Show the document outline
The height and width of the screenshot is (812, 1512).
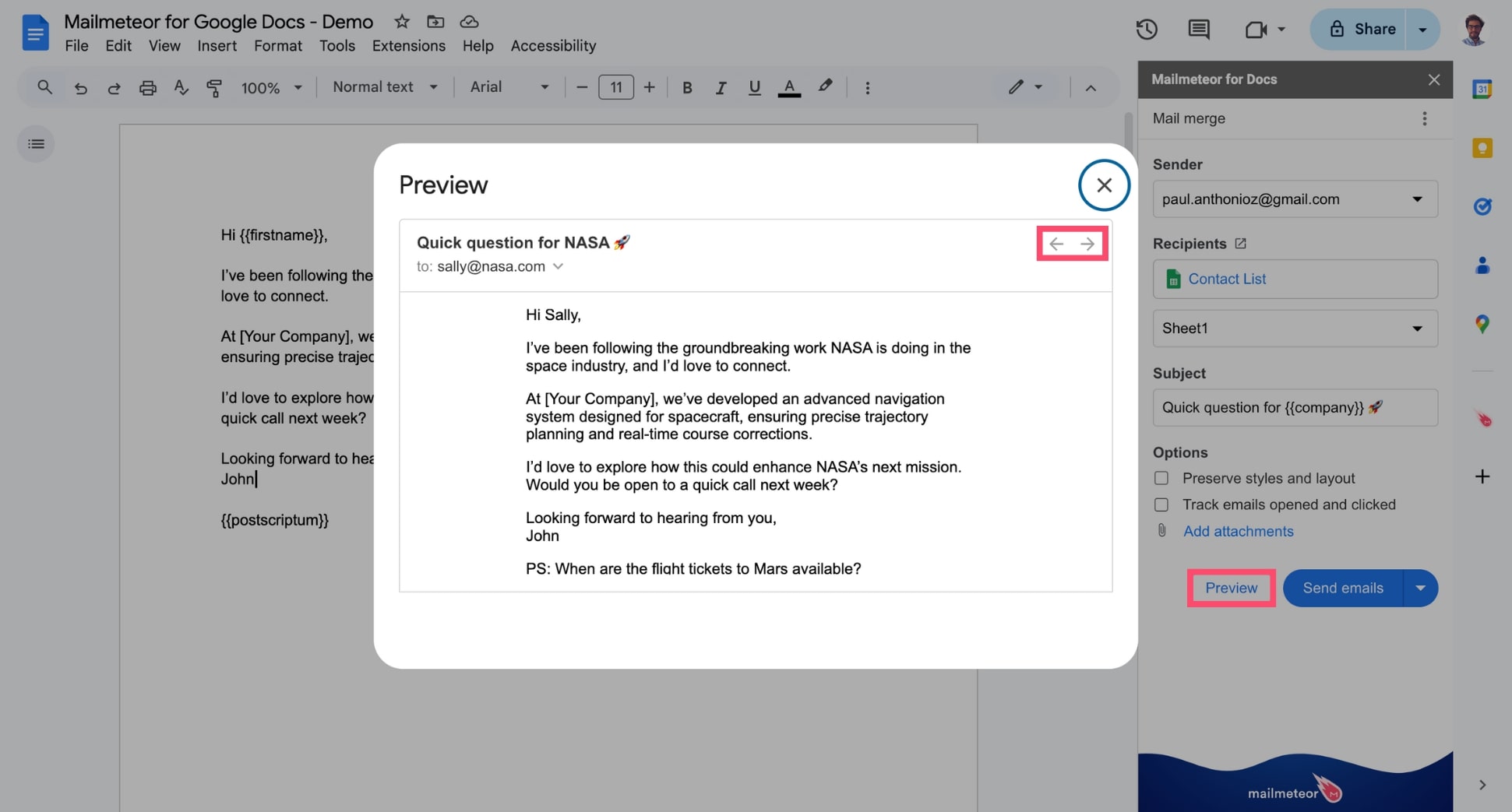click(x=36, y=144)
